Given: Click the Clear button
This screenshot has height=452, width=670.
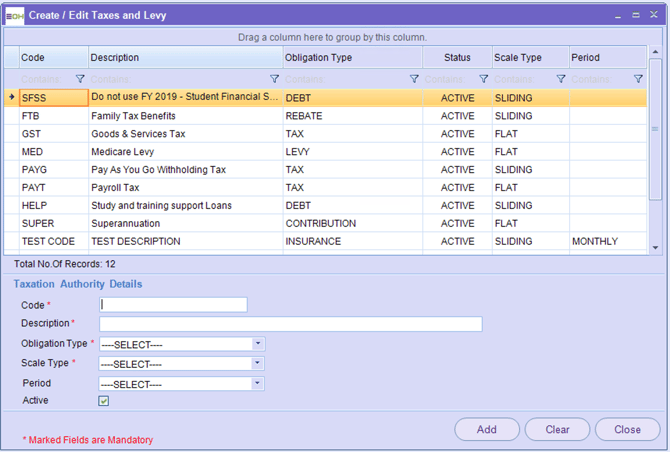Looking at the screenshot, I should (557, 429).
